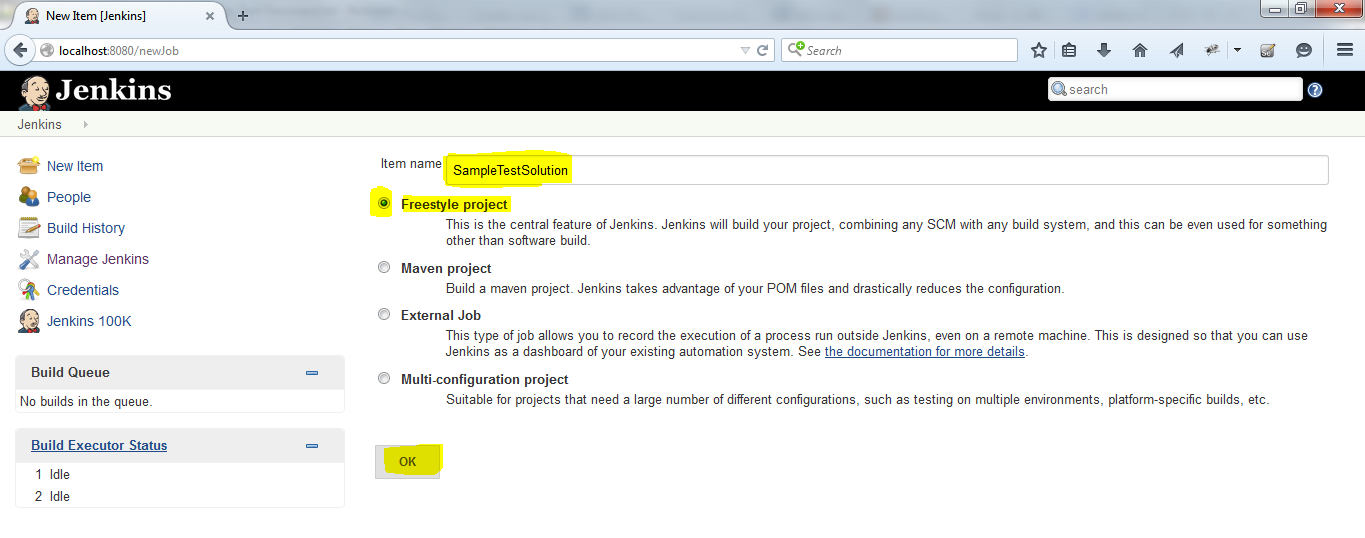The image size is (1365, 538).
Task: Click the globe site identity icon
Action: pos(47,50)
